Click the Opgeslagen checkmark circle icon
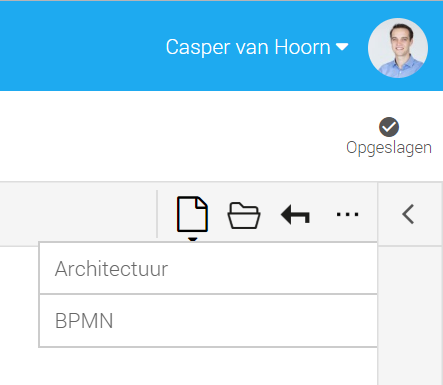 click(x=389, y=127)
